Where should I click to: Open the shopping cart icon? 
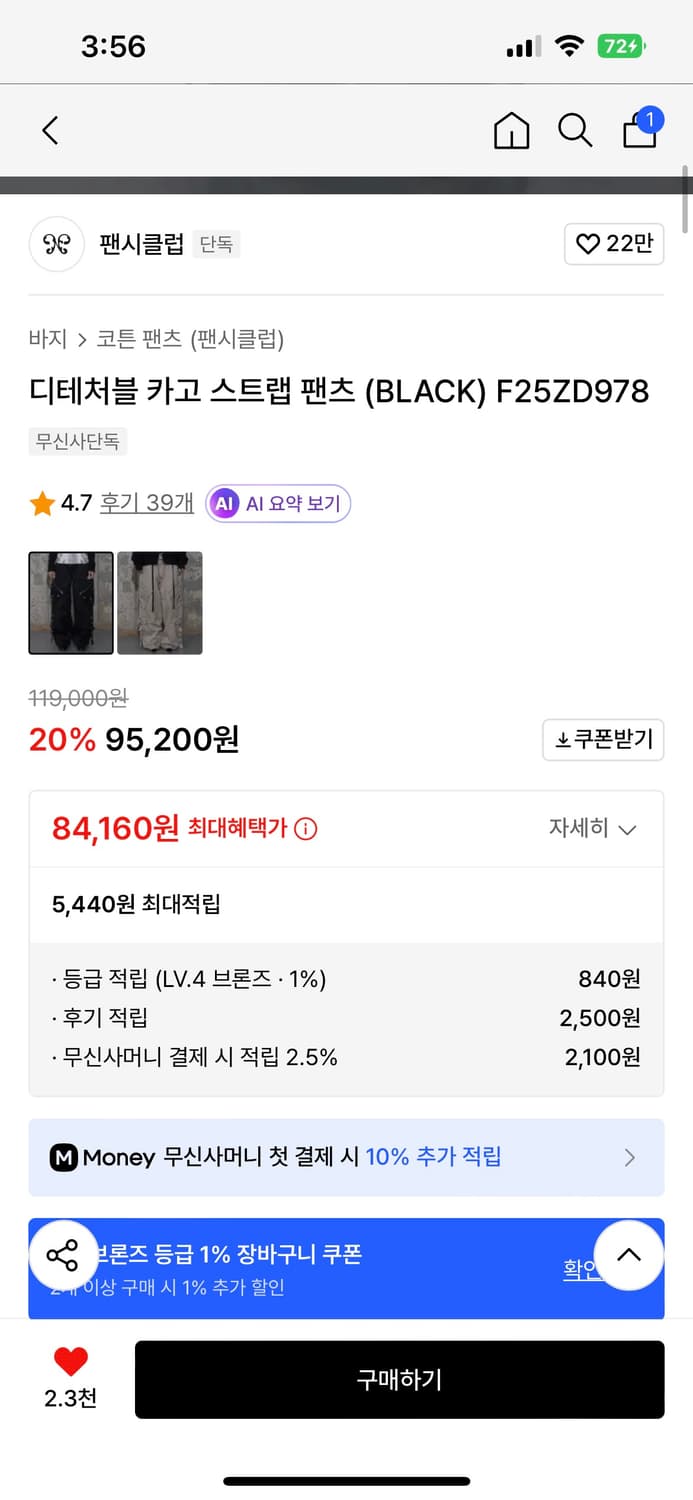click(639, 131)
